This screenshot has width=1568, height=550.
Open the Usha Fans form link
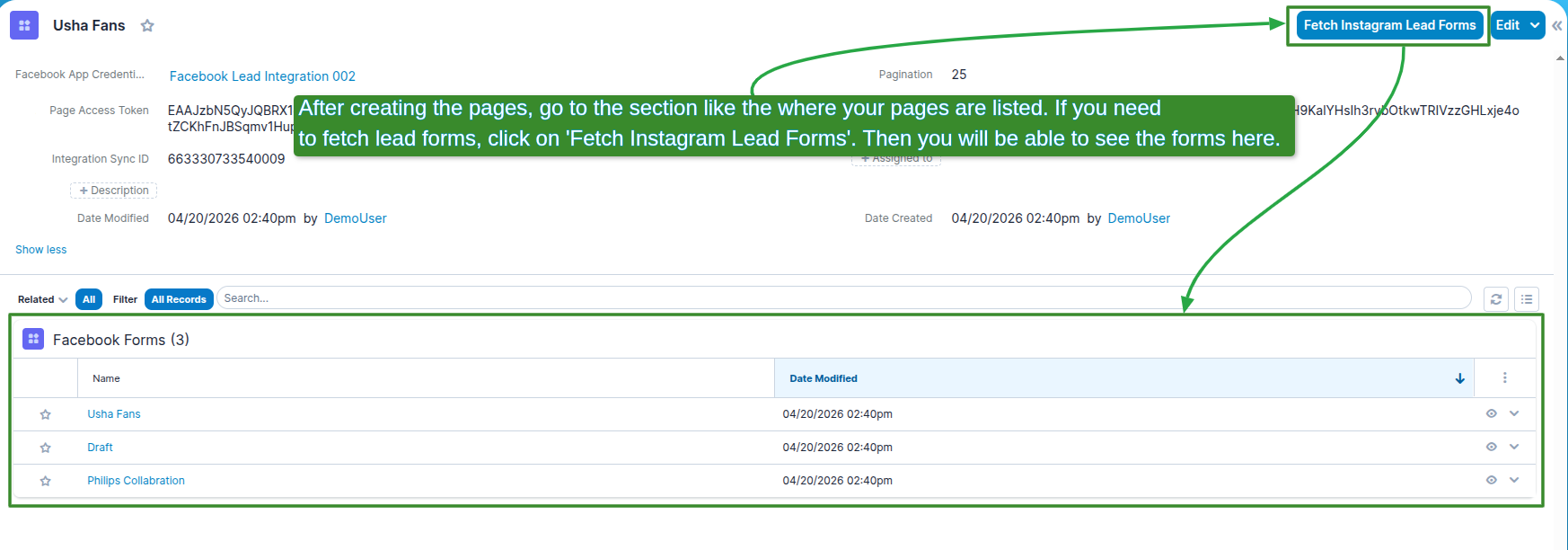point(114,414)
